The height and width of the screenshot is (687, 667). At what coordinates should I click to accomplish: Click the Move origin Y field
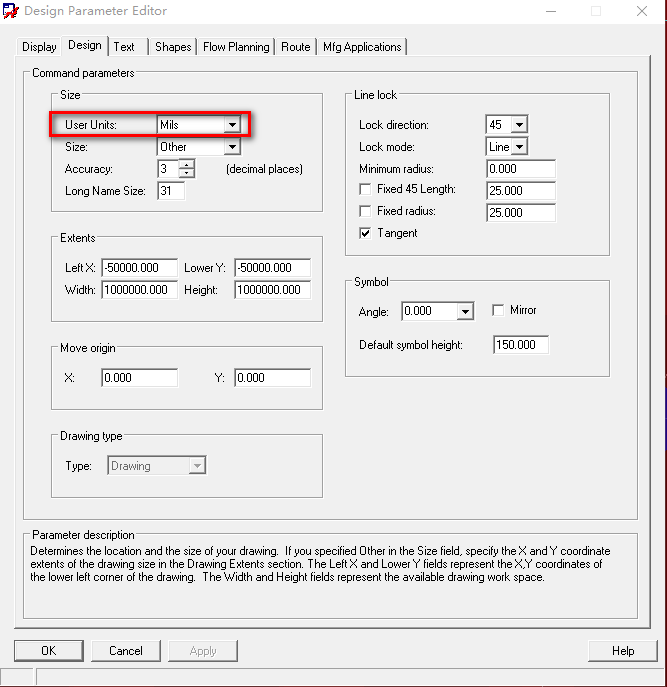pyautogui.click(x=273, y=378)
